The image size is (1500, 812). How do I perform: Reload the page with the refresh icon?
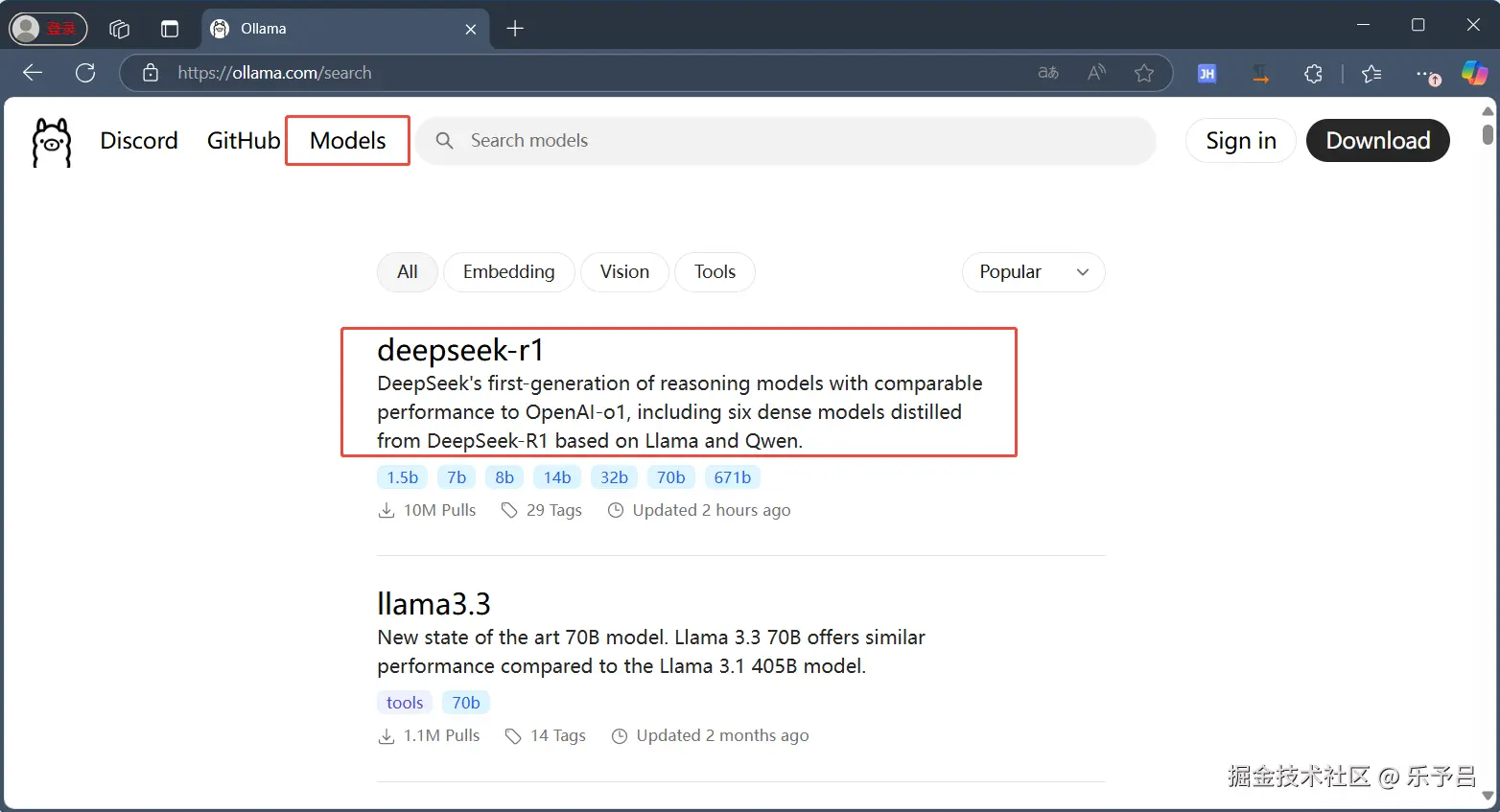coord(85,73)
